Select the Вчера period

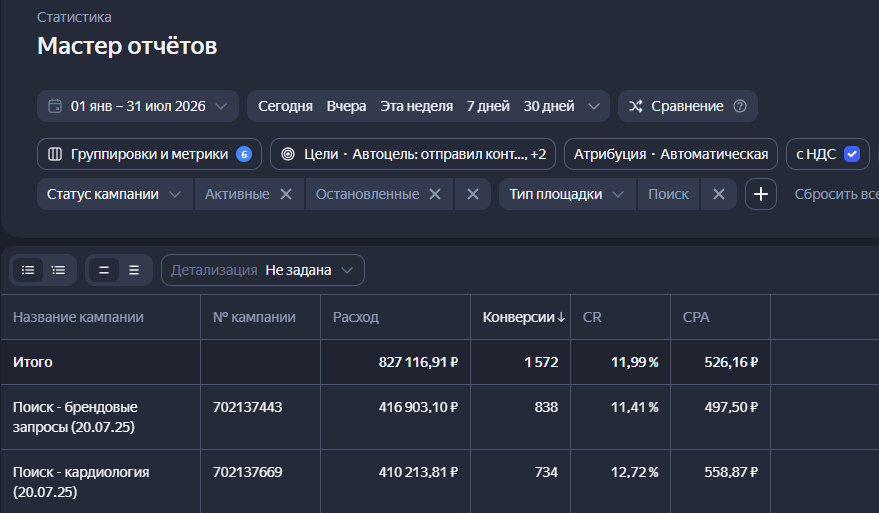pos(346,106)
